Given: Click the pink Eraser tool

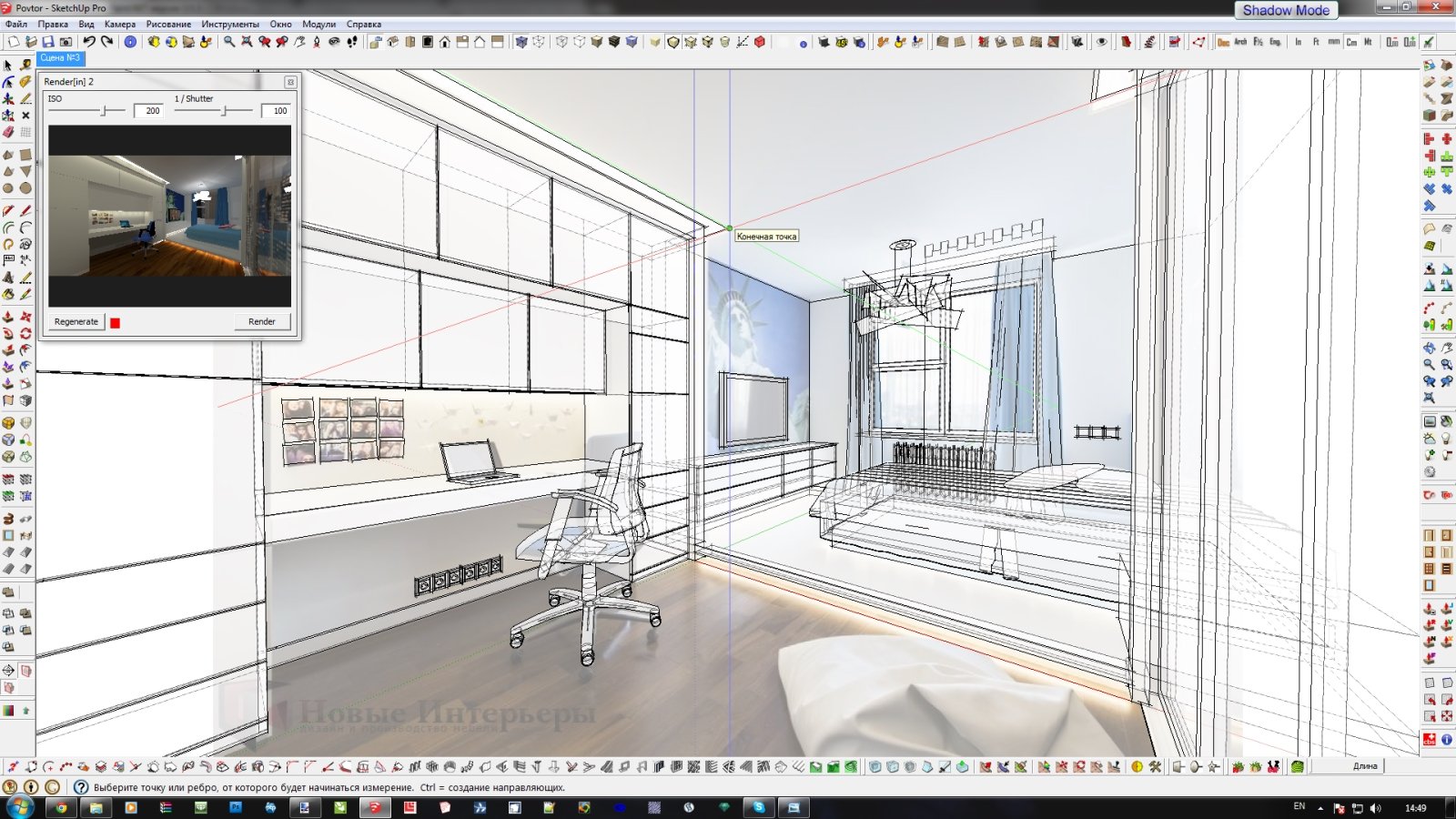Looking at the screenshot, I should pos(8,133).
